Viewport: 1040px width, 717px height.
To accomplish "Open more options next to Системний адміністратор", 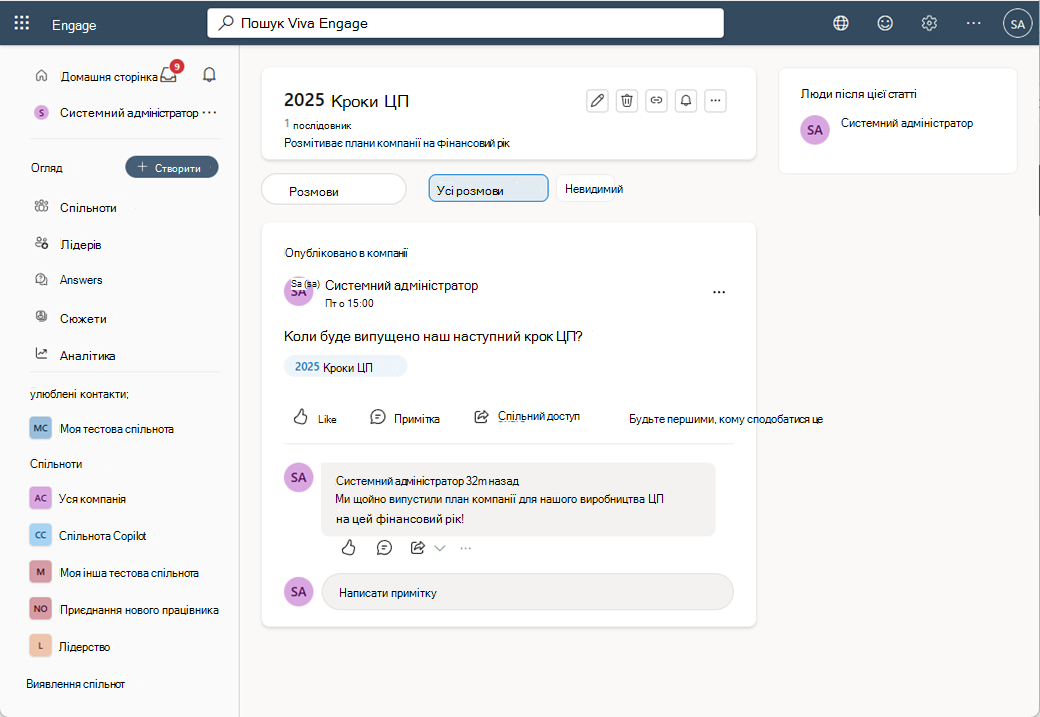I will 210,113.
